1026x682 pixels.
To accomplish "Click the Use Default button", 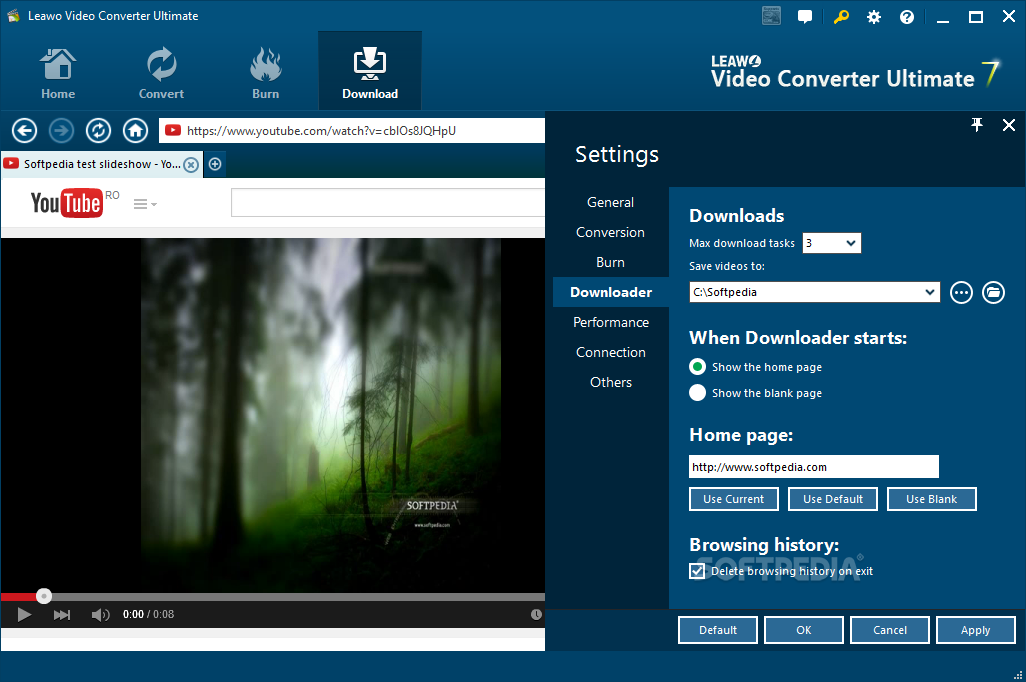I will 833,499.
